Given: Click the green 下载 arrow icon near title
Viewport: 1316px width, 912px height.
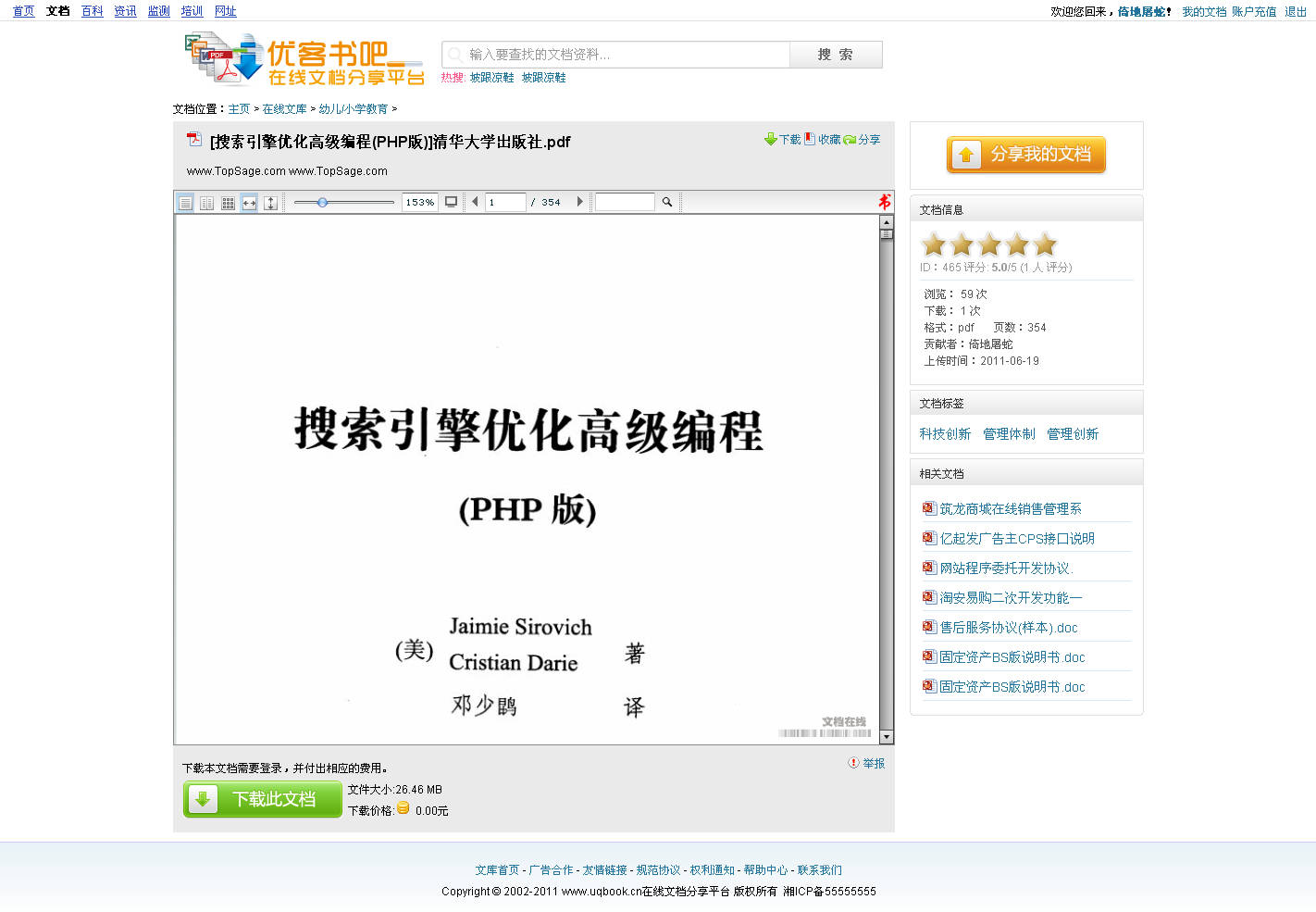Looking at the screenshot, I should click(771, 139).
